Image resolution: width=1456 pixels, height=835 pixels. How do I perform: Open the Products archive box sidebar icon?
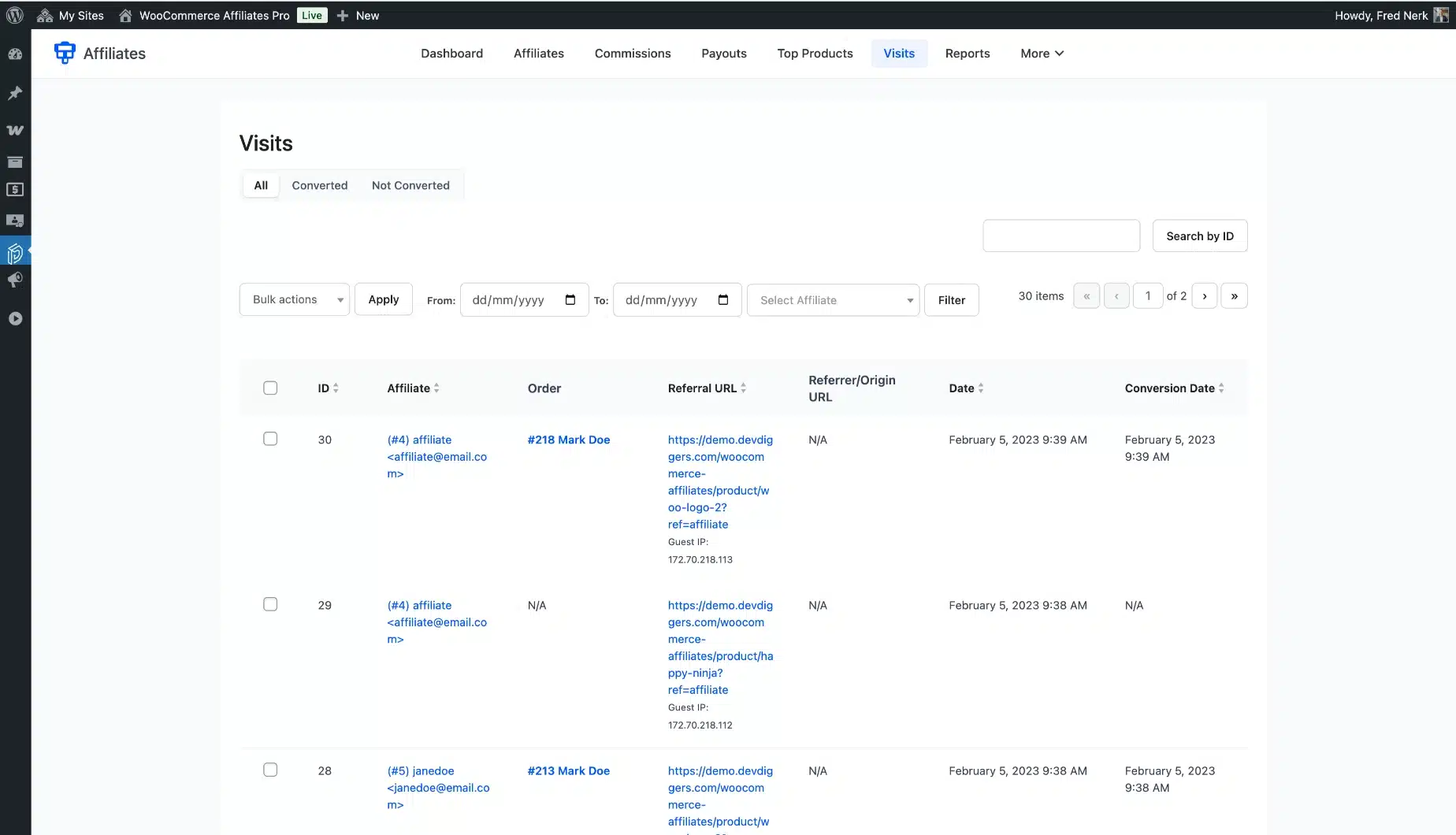tap(15, 162)
